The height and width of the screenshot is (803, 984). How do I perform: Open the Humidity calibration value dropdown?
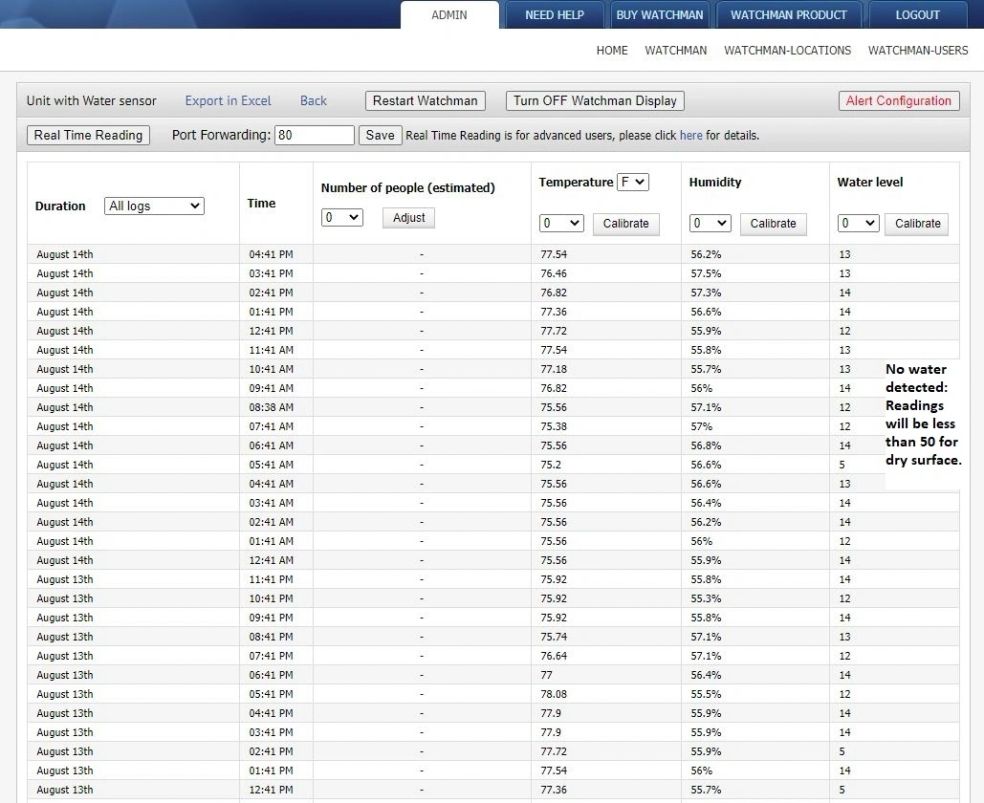tap(710, 223)
